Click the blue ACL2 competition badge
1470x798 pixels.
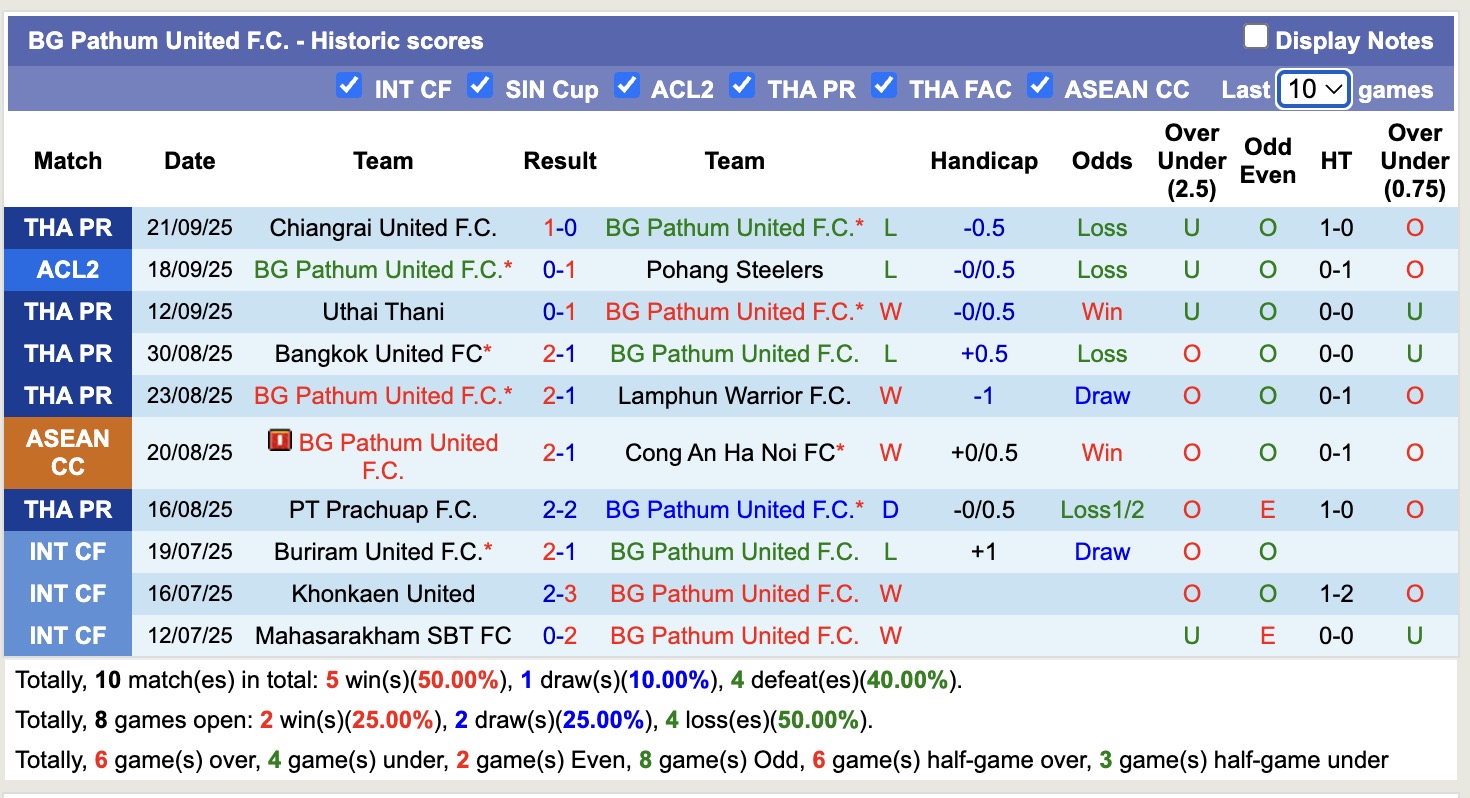pyautogui.click(x=67, y=270)
